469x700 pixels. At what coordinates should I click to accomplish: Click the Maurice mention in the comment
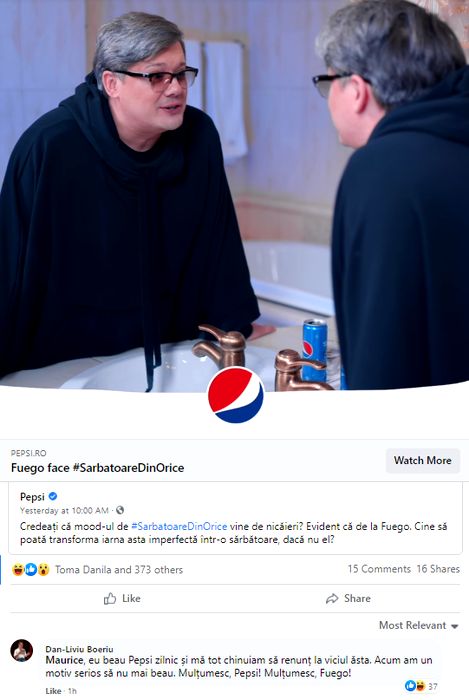coord(64,660)
